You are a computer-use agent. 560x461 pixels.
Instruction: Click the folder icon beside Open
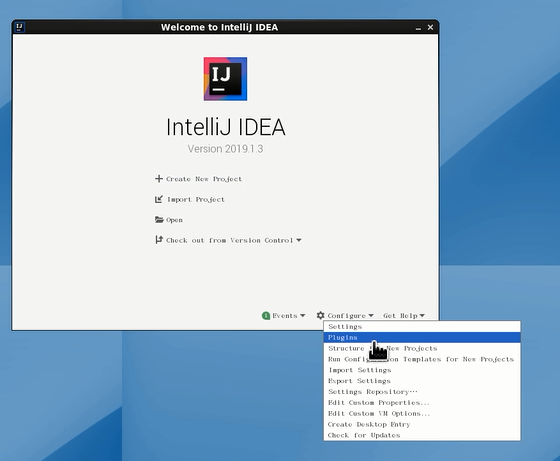click(159, 220)
